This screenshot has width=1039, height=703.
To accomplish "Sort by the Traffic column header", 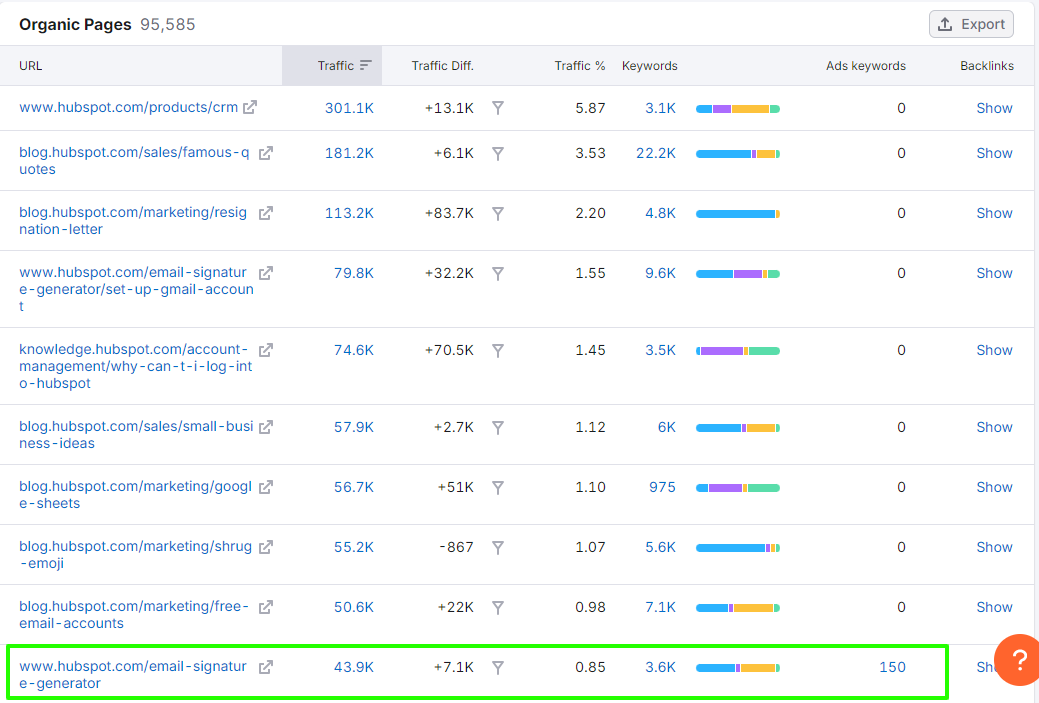I will (332, 66).
